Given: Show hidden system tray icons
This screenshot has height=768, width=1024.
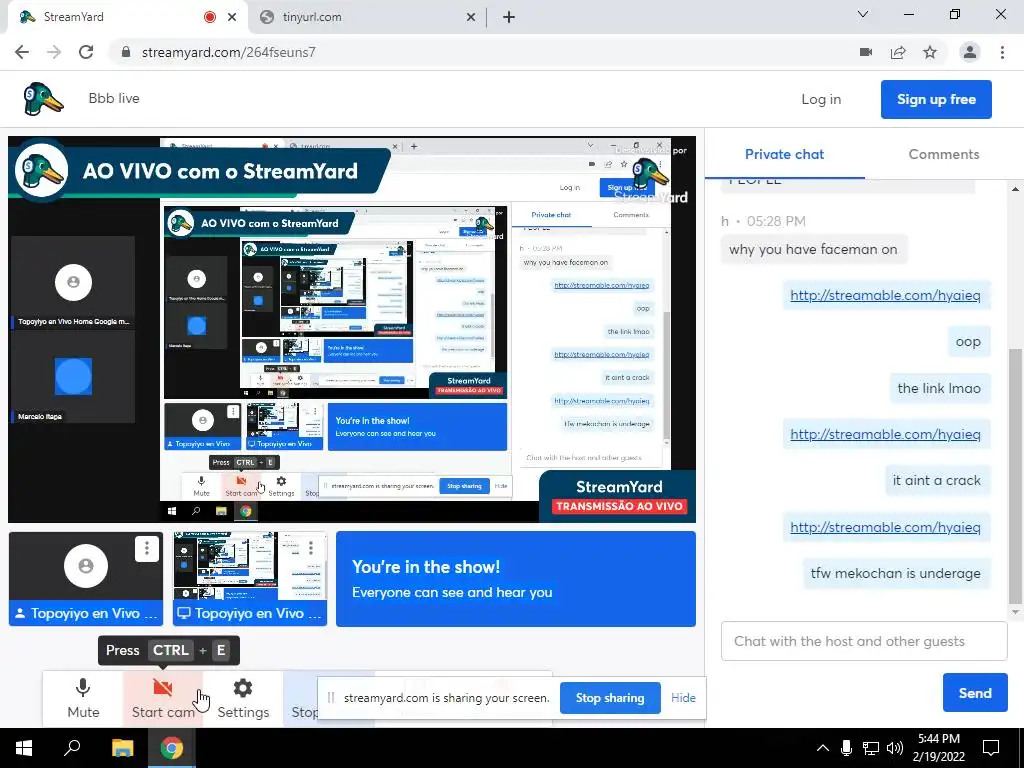Looking at the screenshot, I should pos(823,748).
